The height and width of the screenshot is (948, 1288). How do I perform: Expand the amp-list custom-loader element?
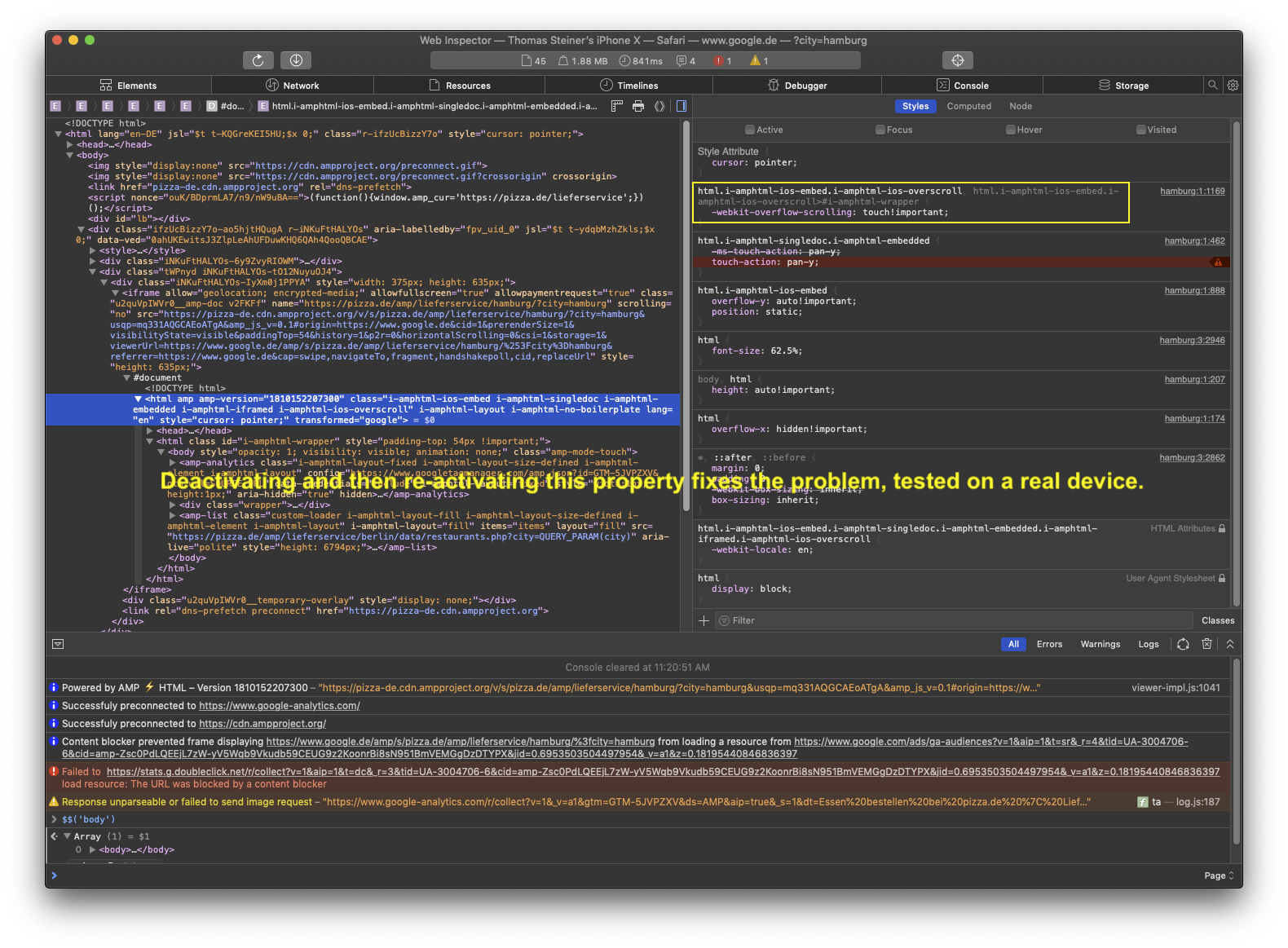172,516
